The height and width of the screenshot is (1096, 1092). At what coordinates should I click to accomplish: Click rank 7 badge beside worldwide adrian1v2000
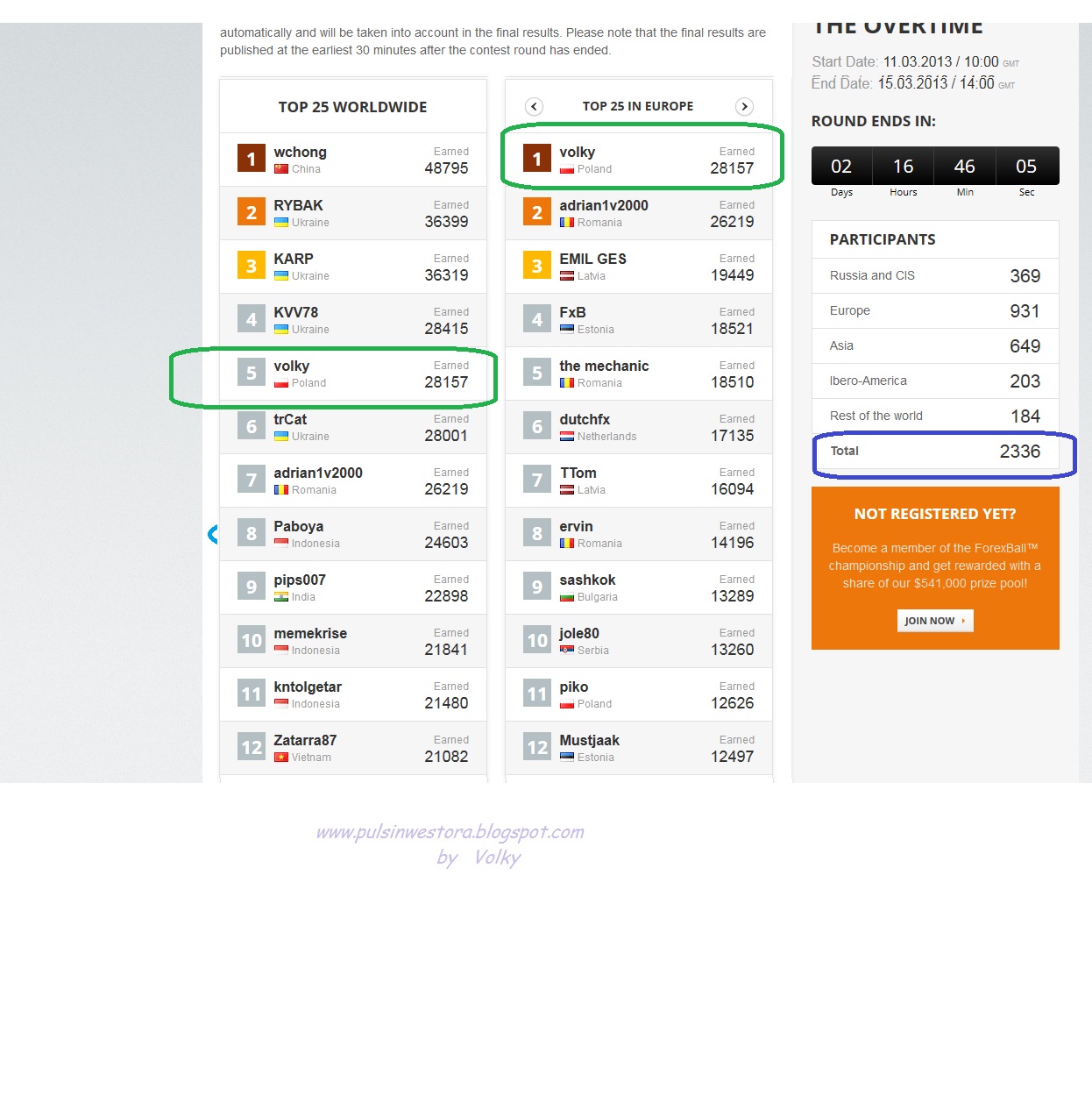[252, 480]
